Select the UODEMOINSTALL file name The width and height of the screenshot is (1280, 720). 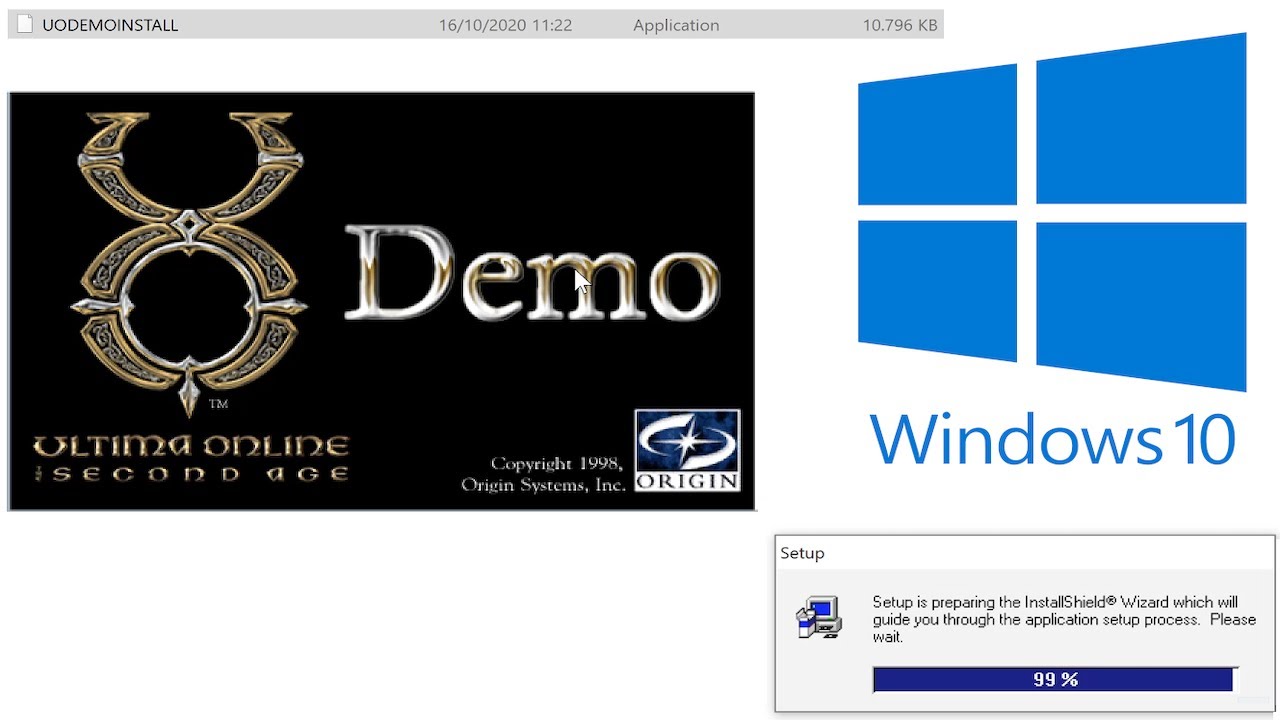[x=110, y=25]
